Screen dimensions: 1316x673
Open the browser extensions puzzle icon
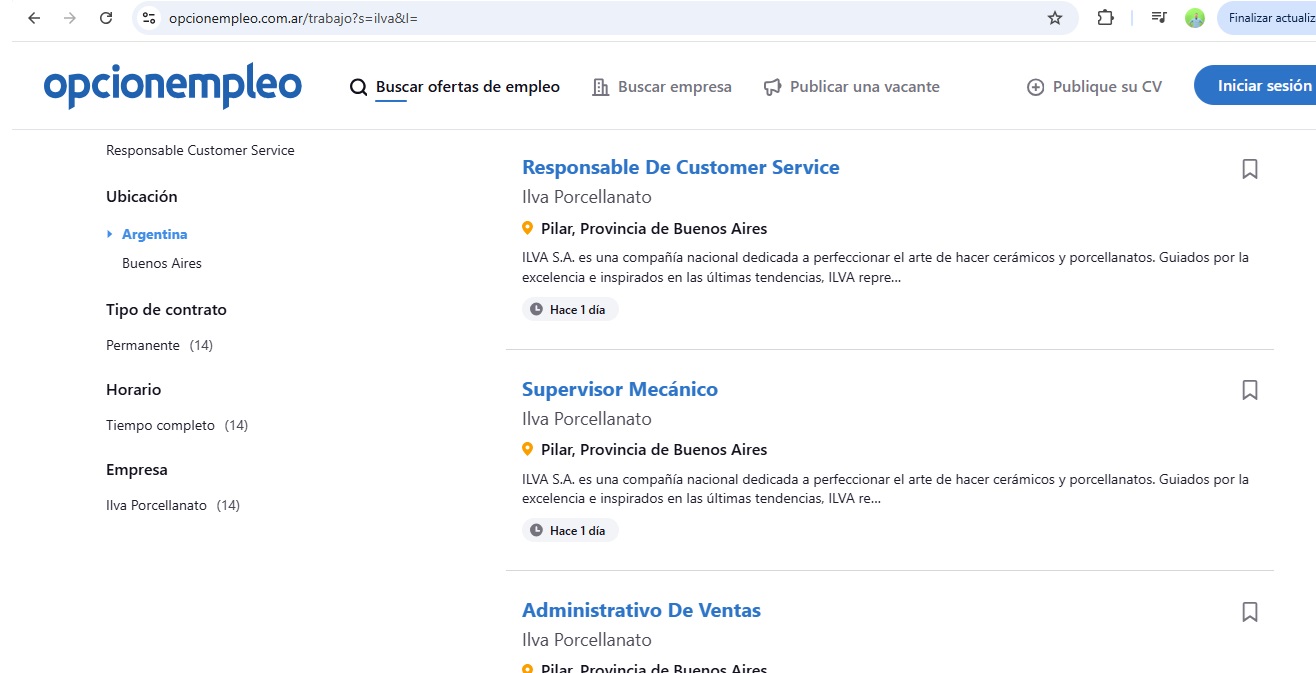[x=1106, y=18]
